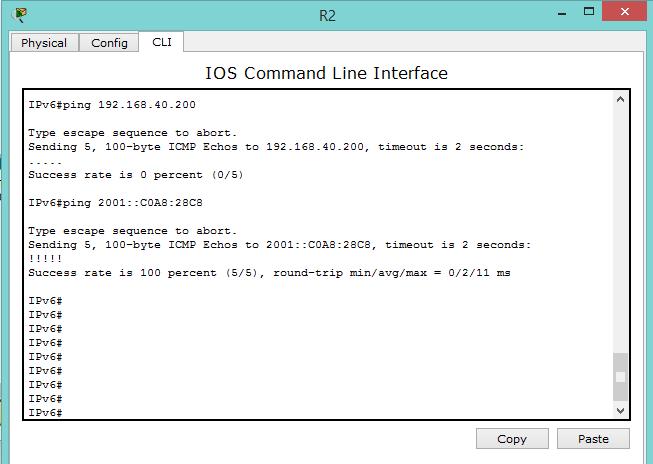
Task: Click 'Success rate is 0 percent (0/5)' text
Action: 136,175
